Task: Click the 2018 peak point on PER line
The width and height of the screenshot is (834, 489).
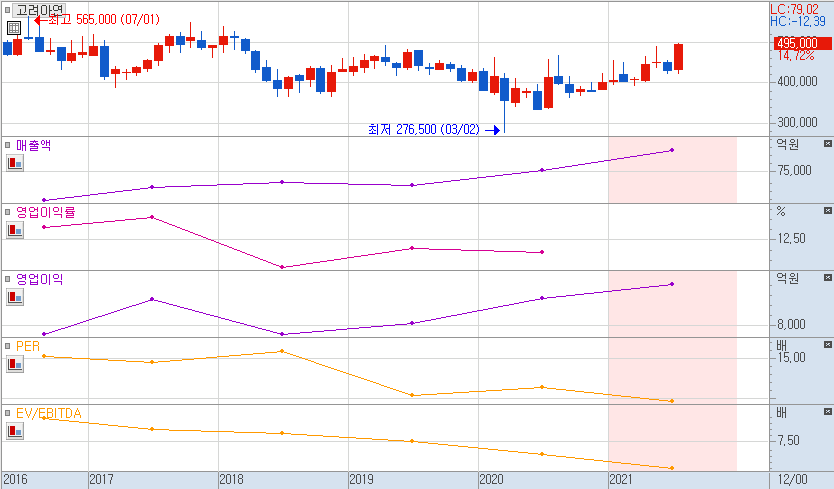Action: tap(282, 351)
